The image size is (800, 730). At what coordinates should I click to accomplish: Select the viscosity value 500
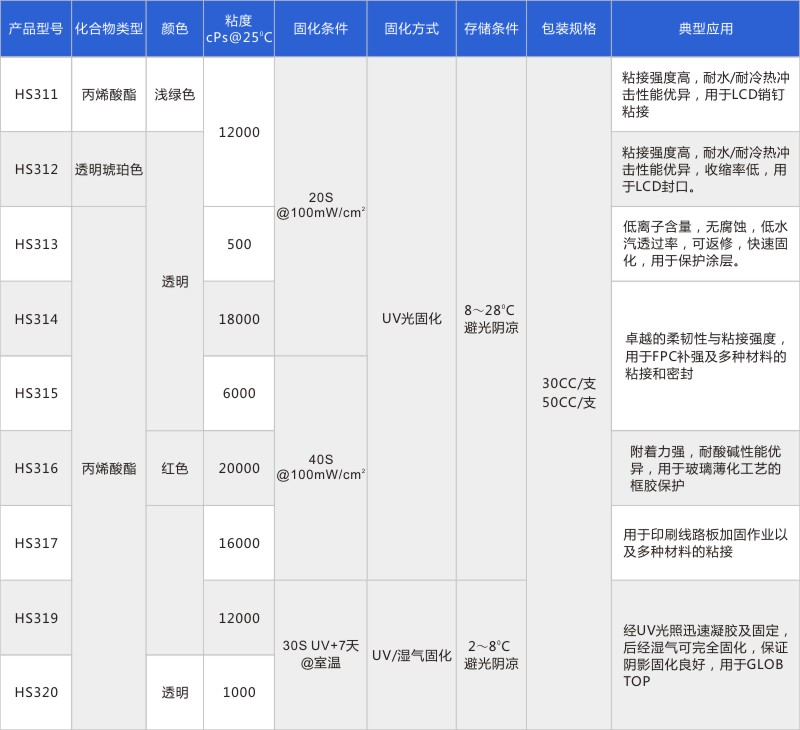click(x=239, y=244)
